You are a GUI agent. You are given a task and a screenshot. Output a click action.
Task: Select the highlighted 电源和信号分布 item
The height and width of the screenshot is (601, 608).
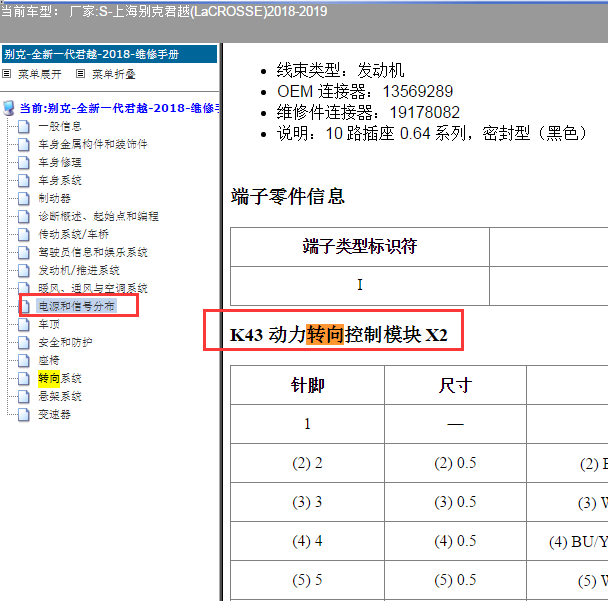(76, 306)
